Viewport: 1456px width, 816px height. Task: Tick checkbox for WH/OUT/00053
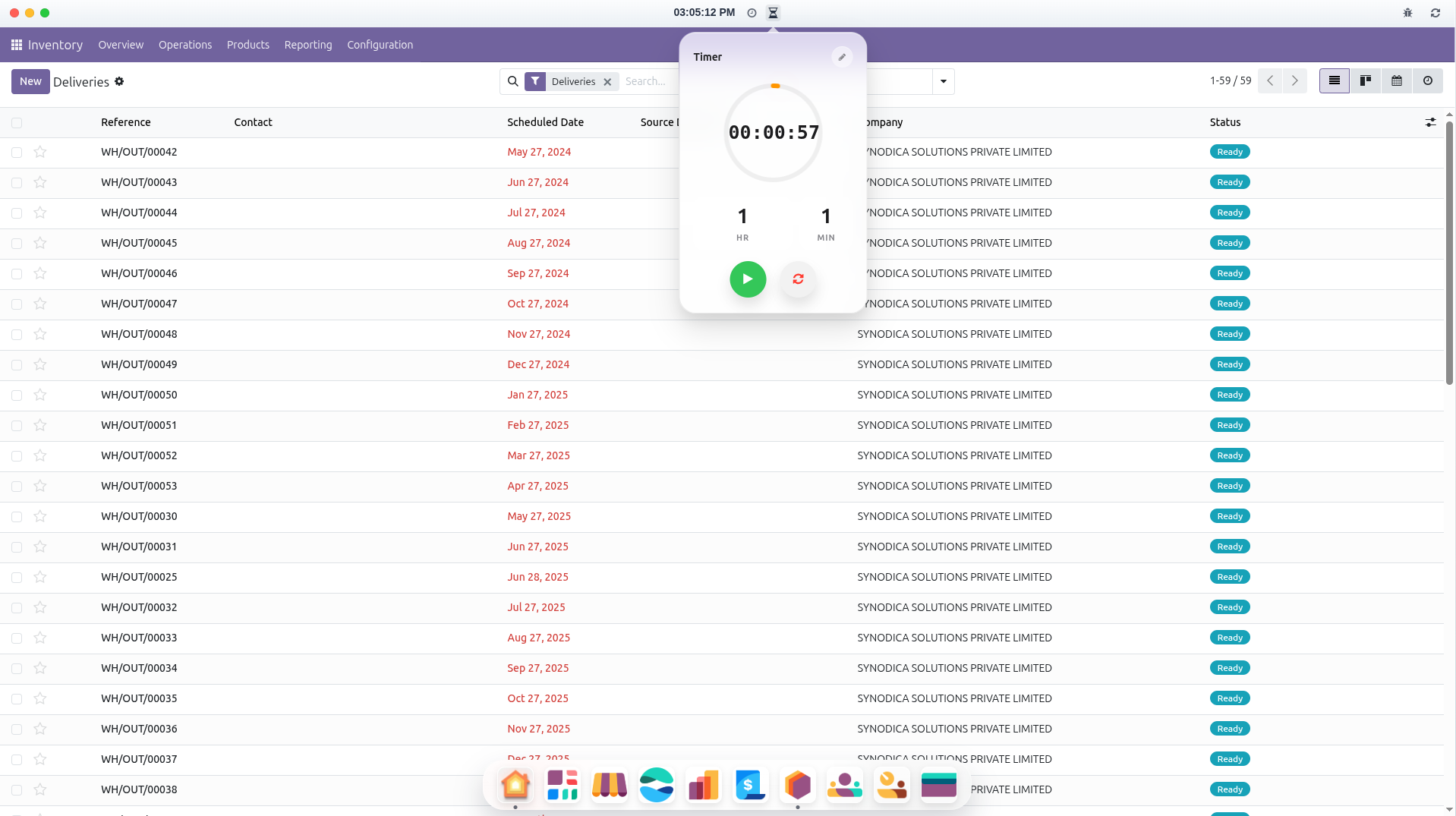pos(17,487)
